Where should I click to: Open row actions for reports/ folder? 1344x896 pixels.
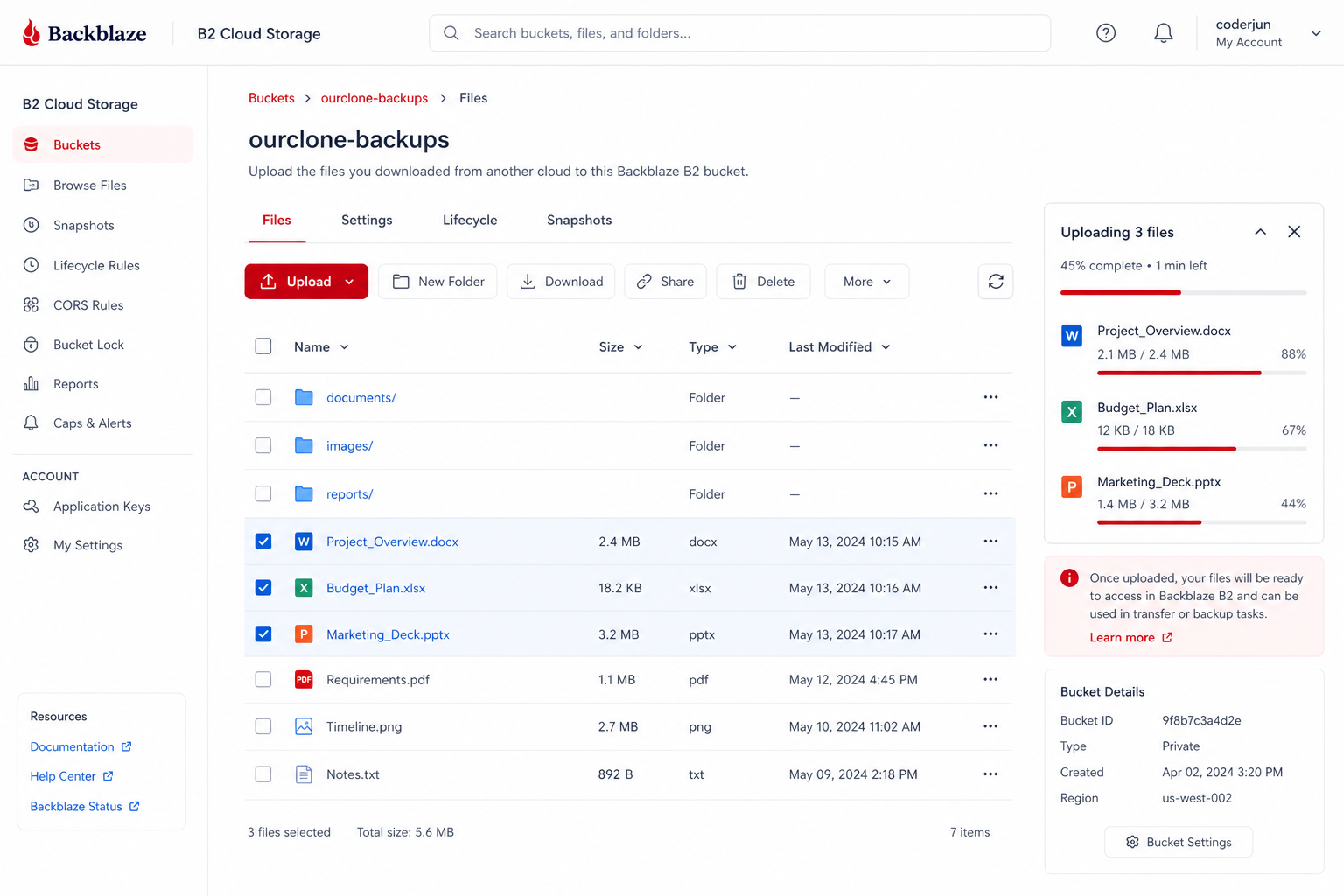[990, 493]
